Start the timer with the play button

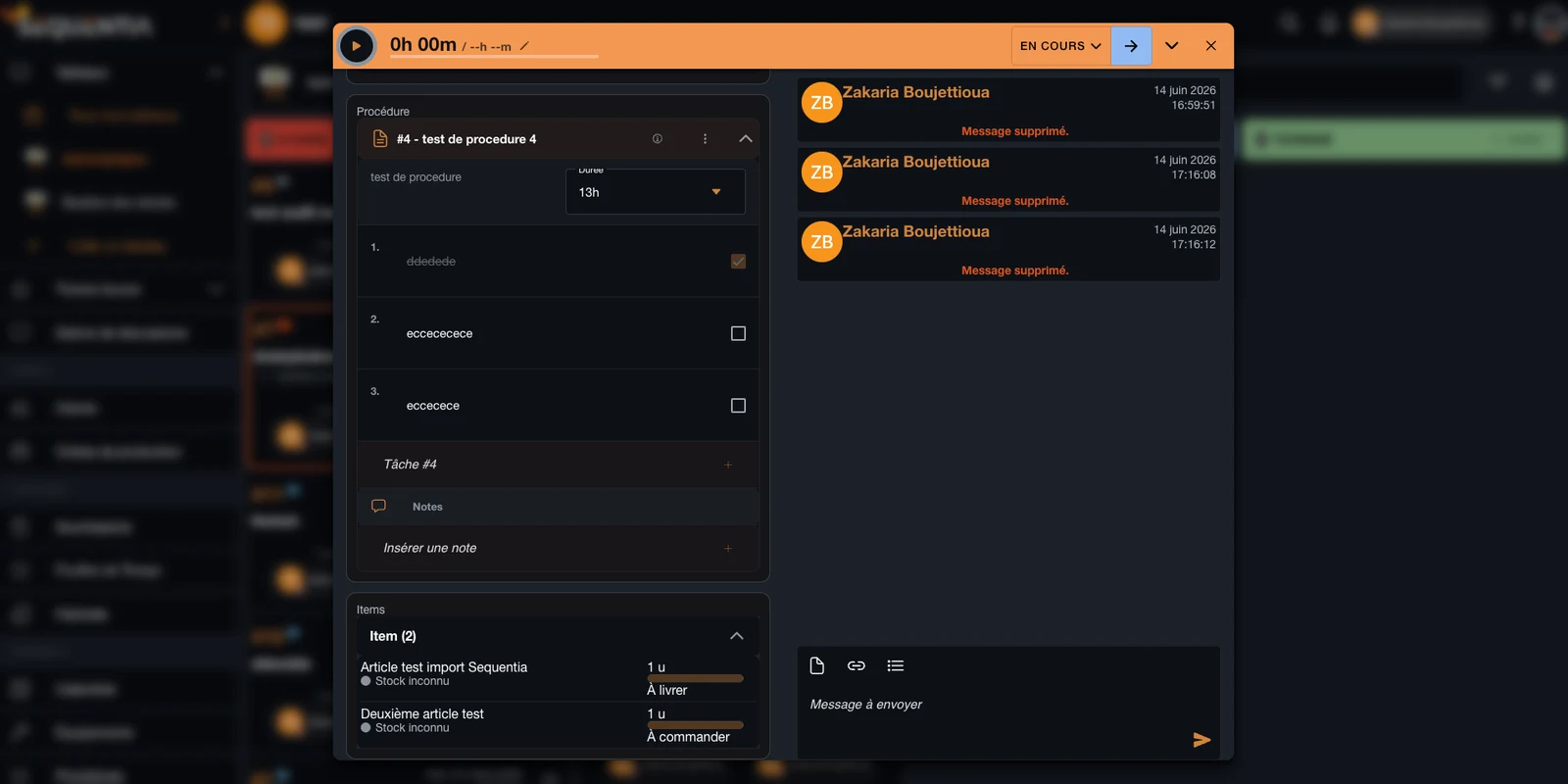coord(357,46)
